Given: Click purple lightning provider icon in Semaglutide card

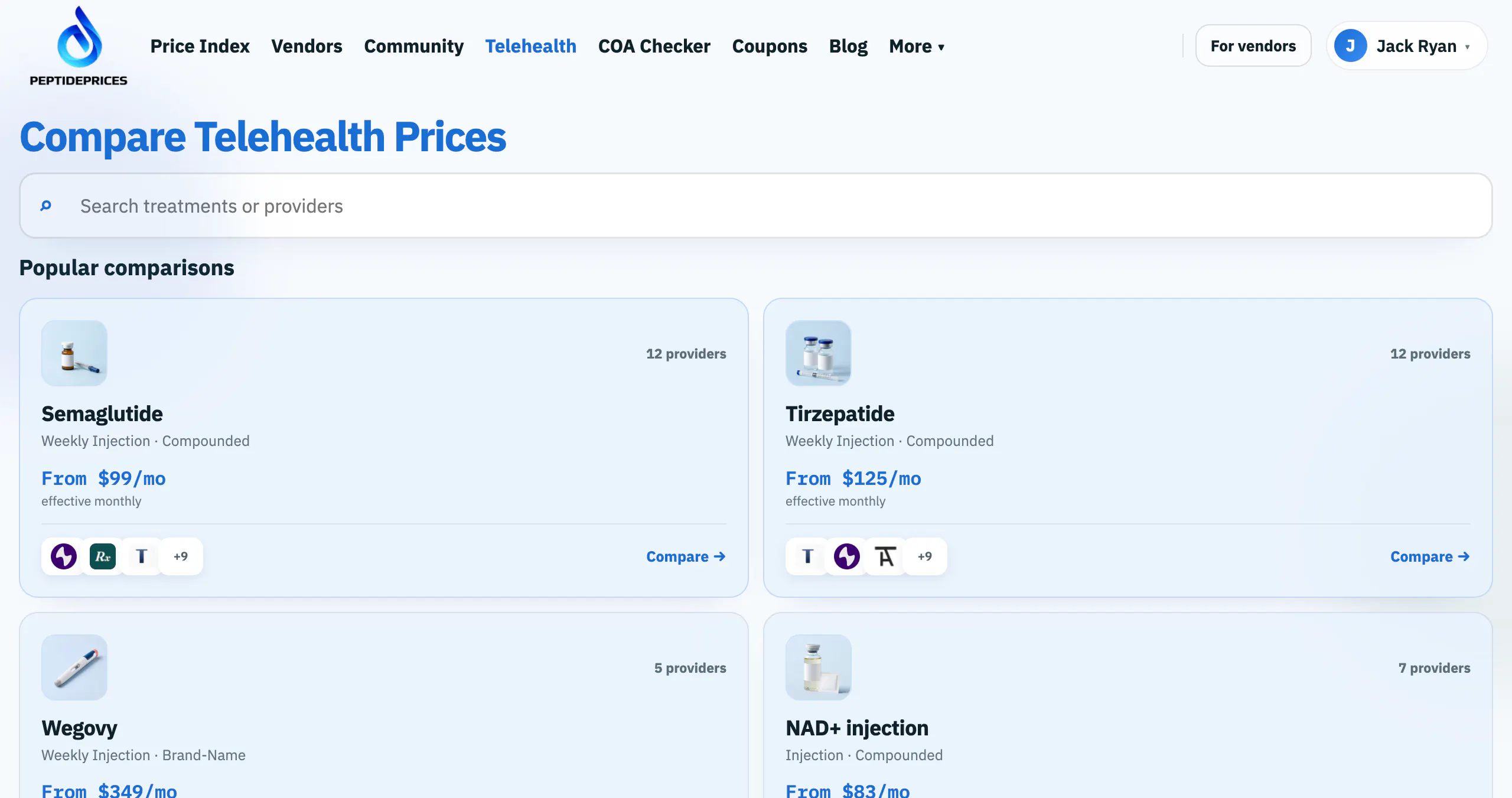Looking at the screenshot, I should [63, 556].
